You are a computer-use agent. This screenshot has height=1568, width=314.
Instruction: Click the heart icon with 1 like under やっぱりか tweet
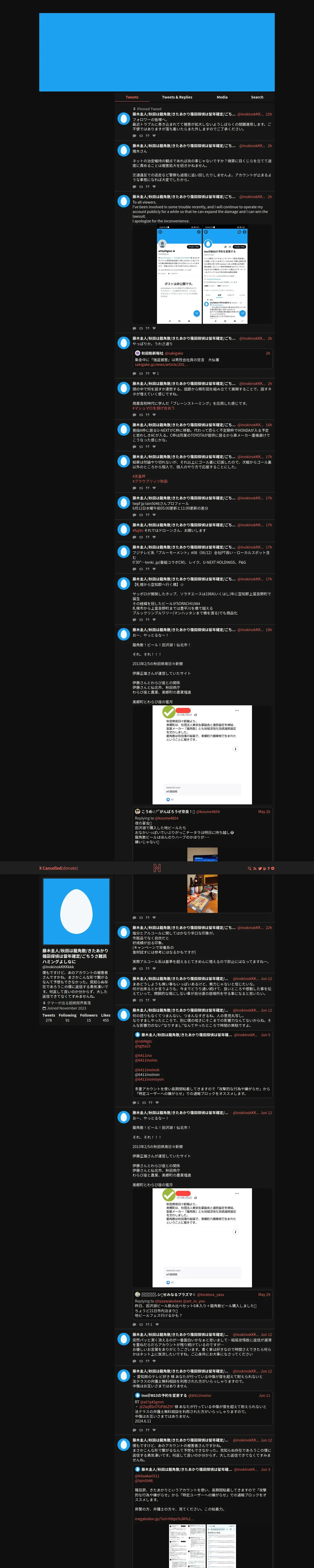[x=155, y=374]
